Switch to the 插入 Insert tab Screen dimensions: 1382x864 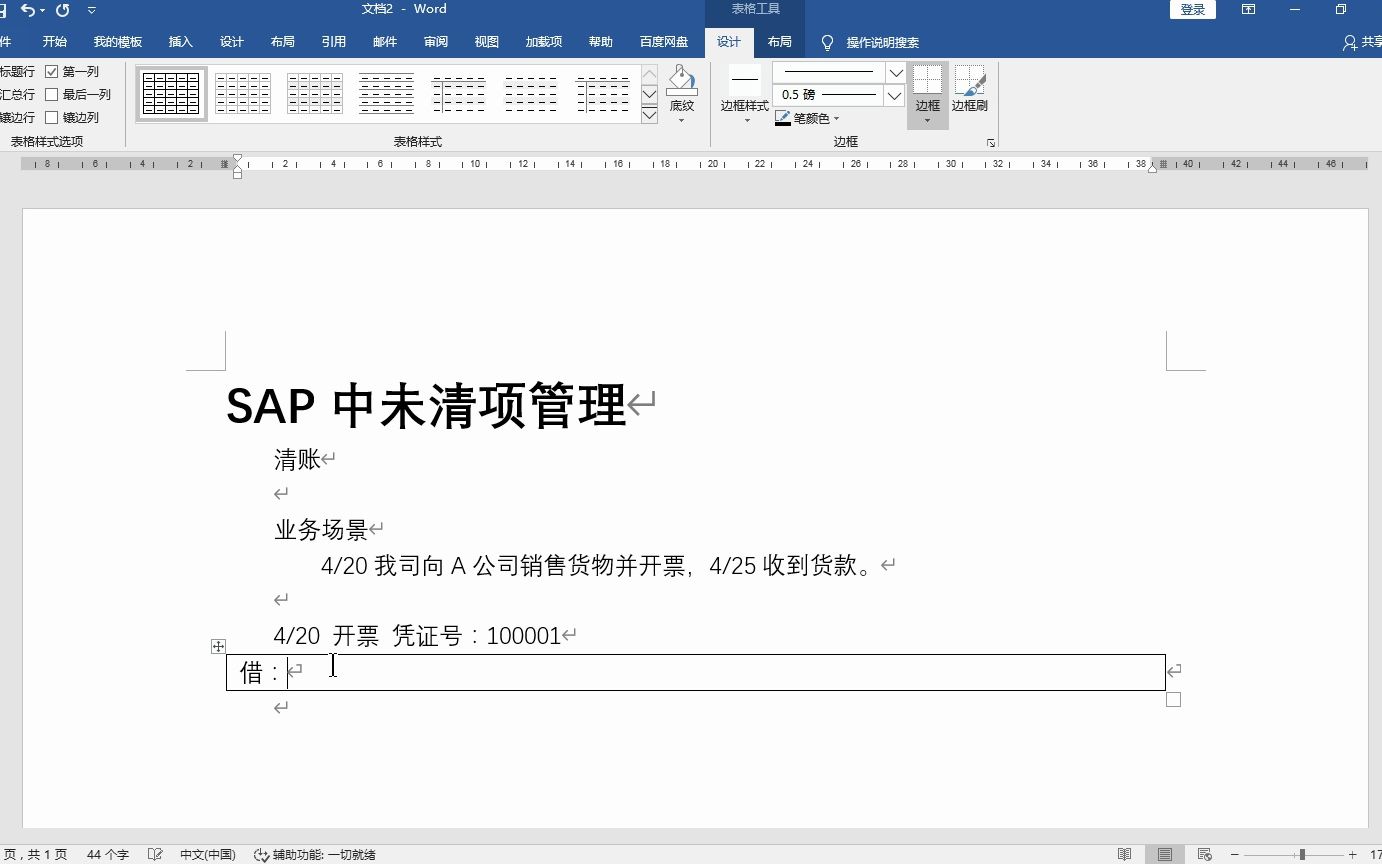tap(181, 42)
